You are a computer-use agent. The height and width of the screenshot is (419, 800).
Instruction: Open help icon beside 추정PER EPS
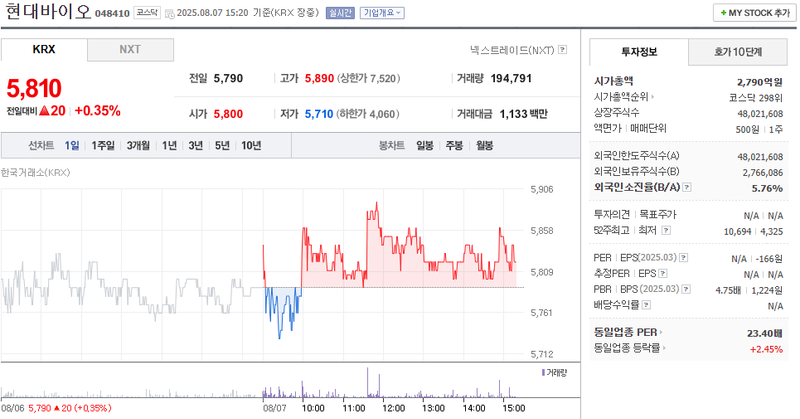click(x=663, y=274)
